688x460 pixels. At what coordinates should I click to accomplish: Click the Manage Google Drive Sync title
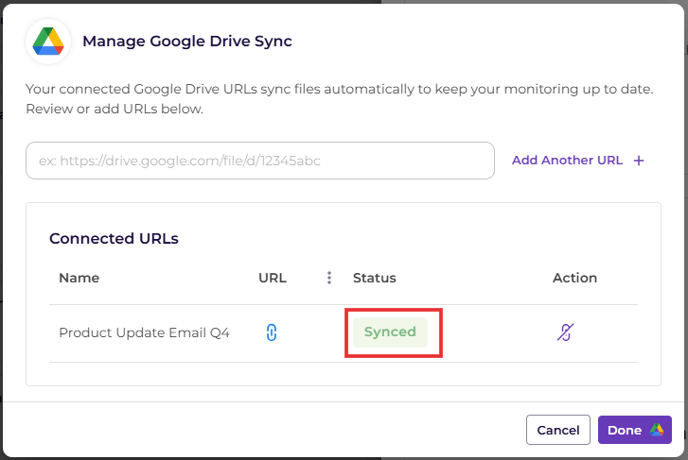(x=187, y=41)
